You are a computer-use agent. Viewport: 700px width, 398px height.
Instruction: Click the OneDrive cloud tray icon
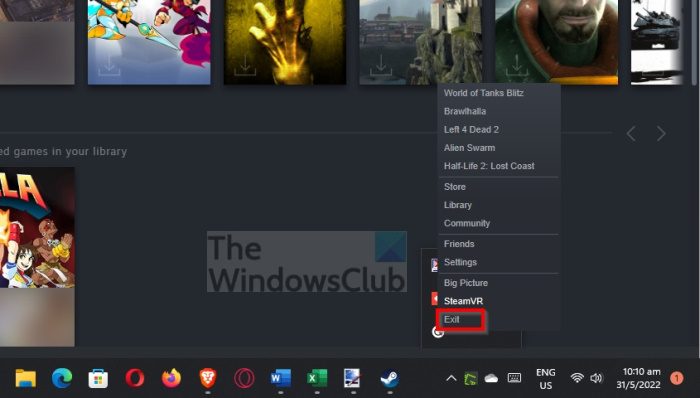491,379
